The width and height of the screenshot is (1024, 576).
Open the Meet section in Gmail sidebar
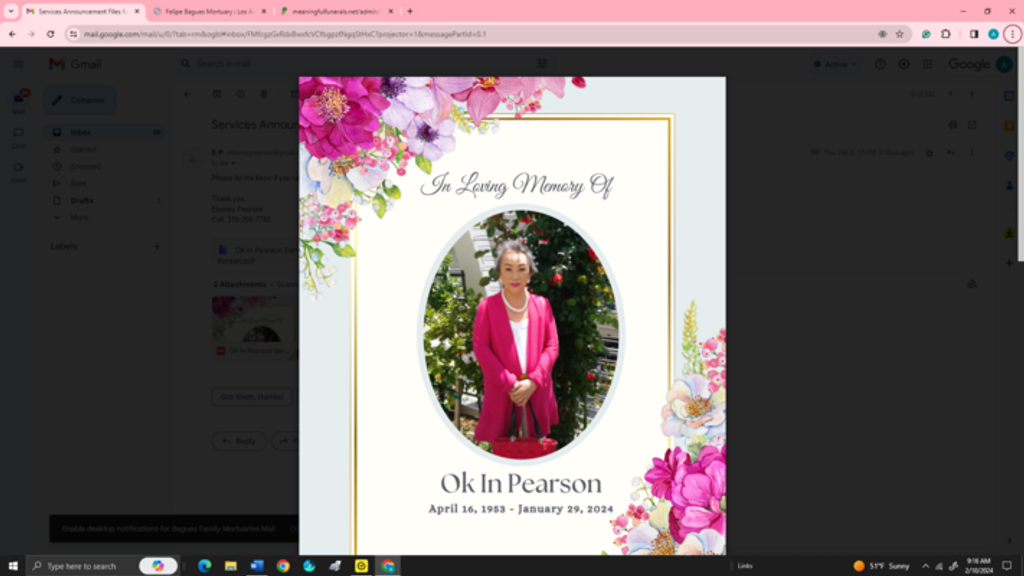pyautogui.click(x=18, y=171)
